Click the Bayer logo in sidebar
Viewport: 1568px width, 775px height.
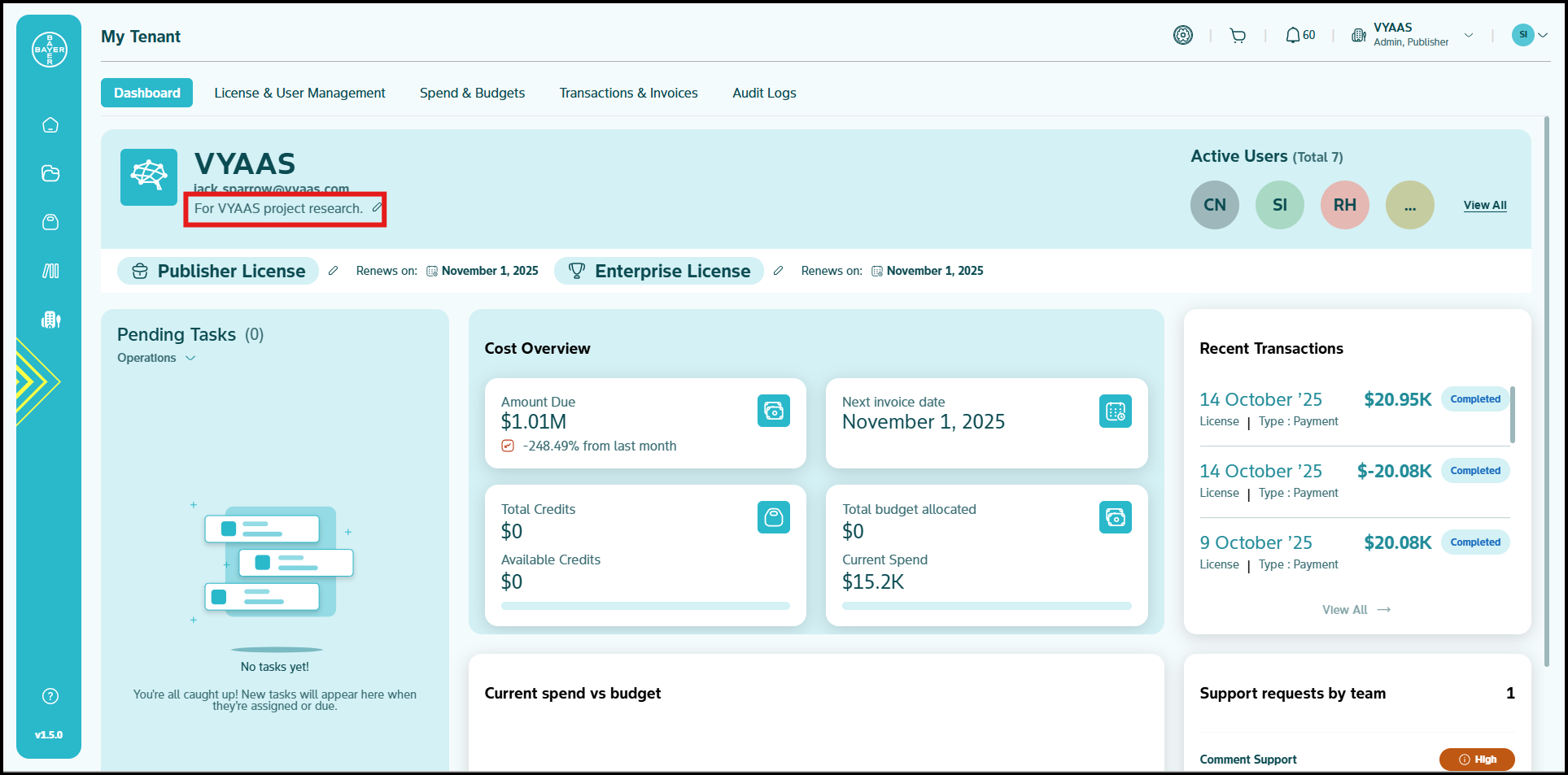50,50
